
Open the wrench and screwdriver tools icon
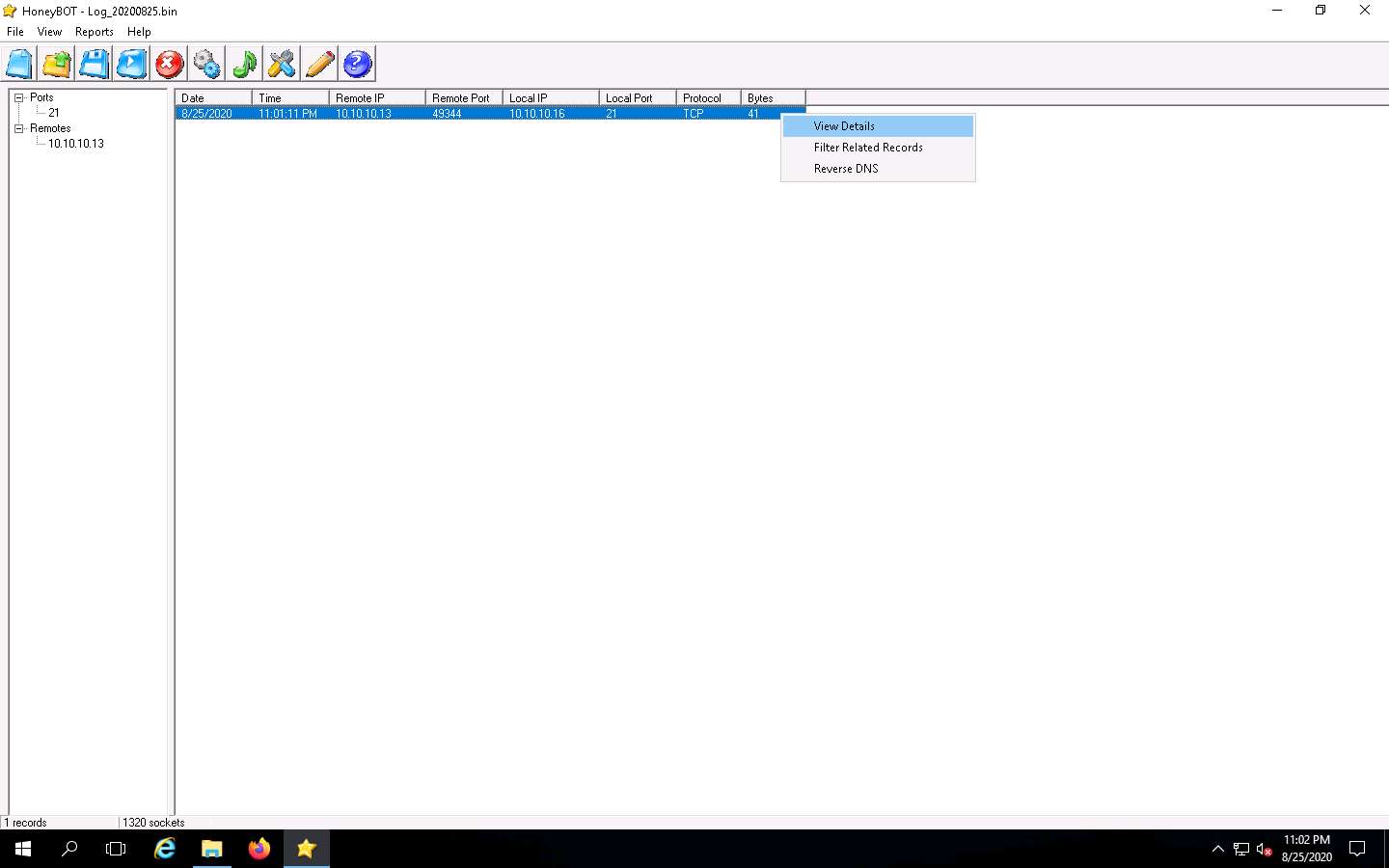283,65
